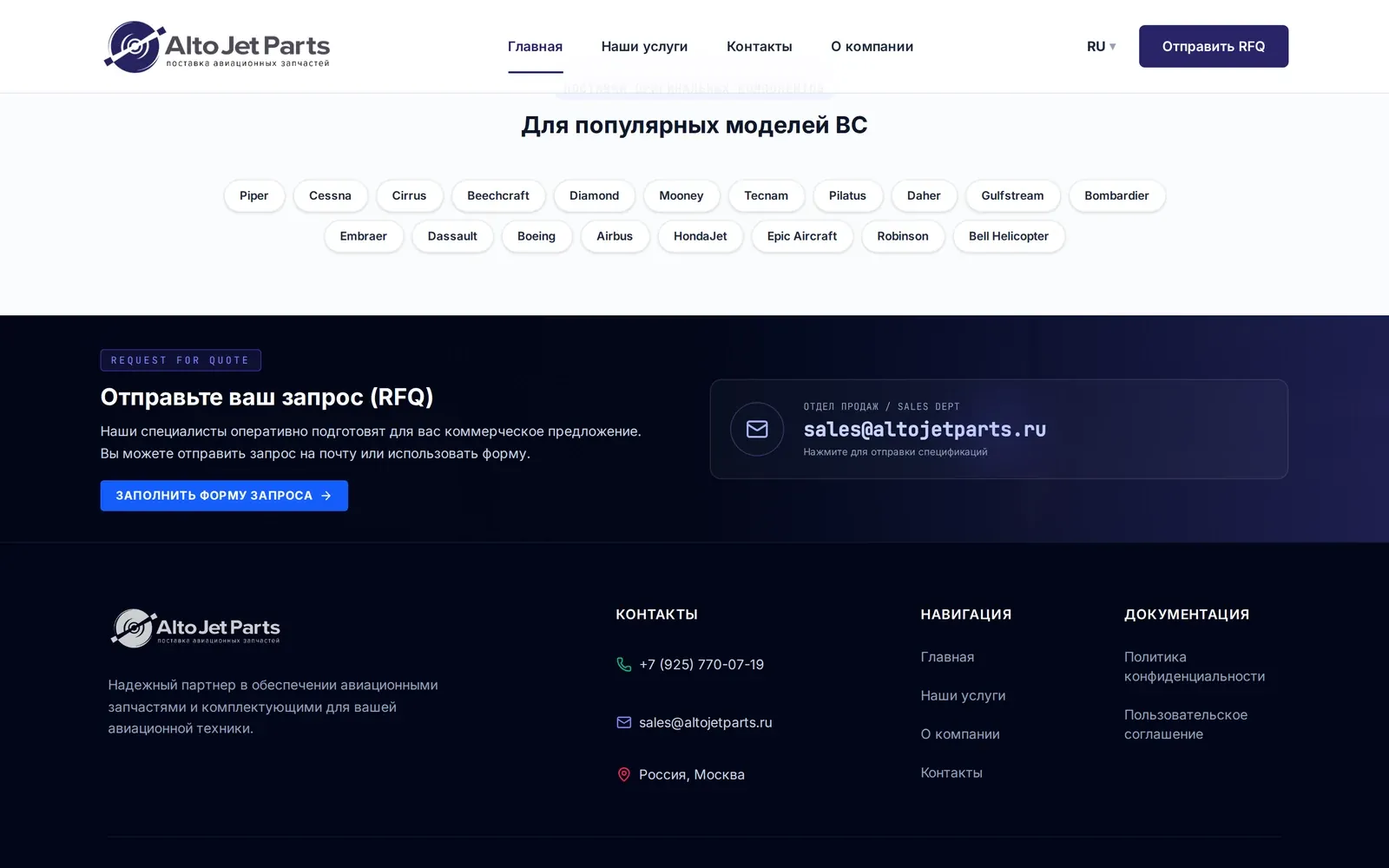Select the Boeing model chip
This screenshot has height=868, width=1389.
coord(537,236)
